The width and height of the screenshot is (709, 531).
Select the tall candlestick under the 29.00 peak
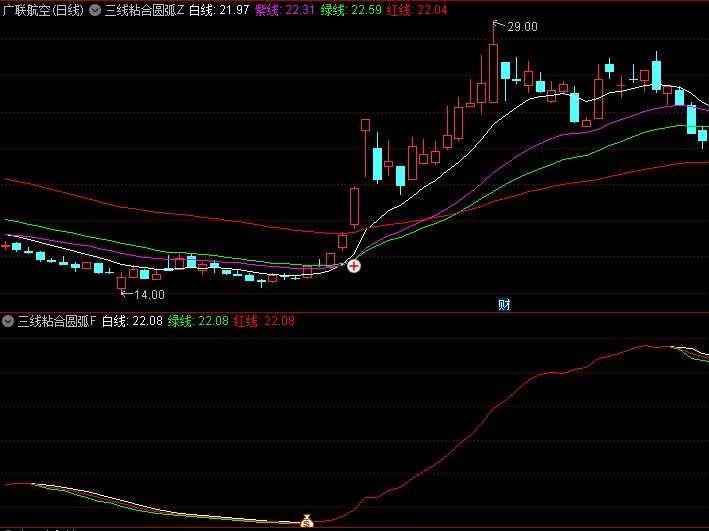click(493, 72)
